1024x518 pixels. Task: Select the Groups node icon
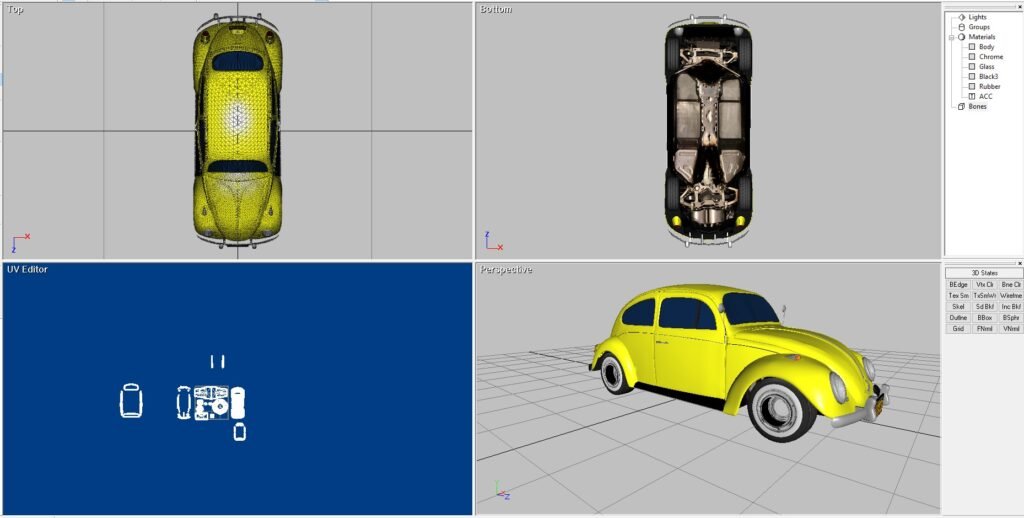tap(962, 27)
